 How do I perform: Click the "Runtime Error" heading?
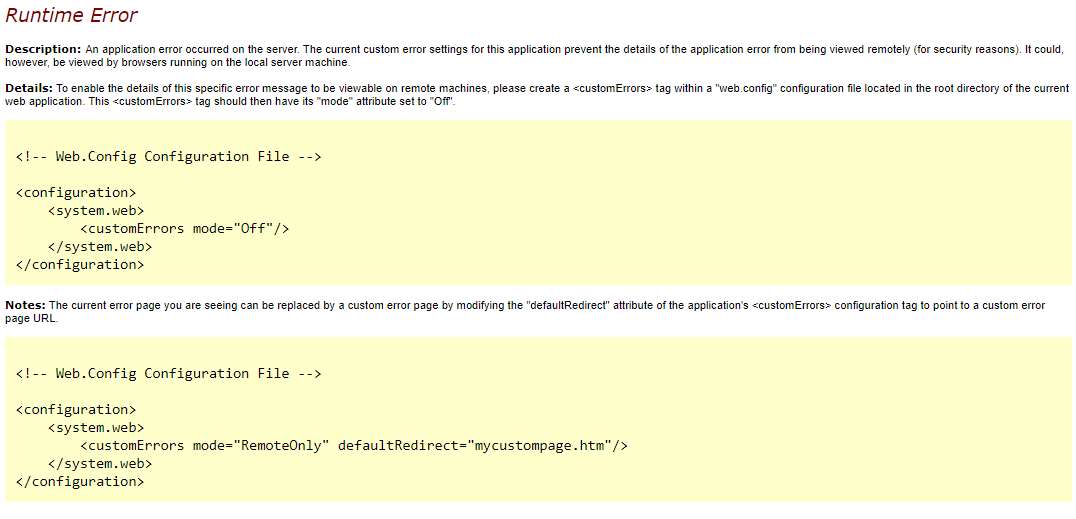coord(71,15)
